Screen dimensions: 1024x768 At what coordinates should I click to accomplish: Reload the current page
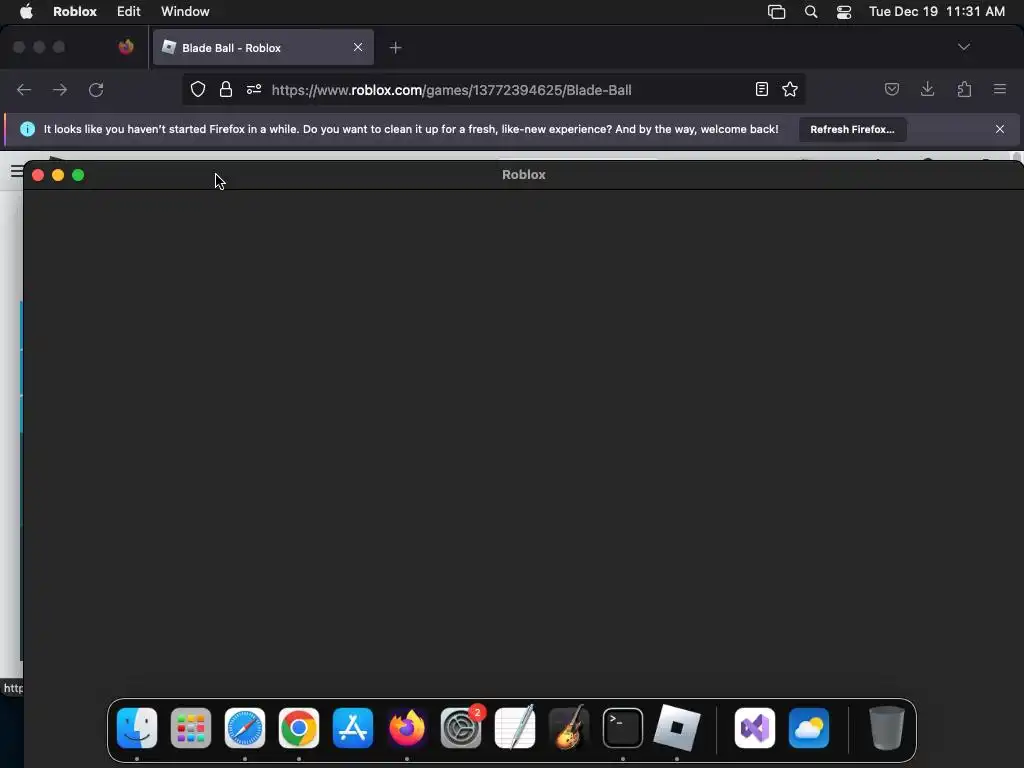[x=96, y=89]
